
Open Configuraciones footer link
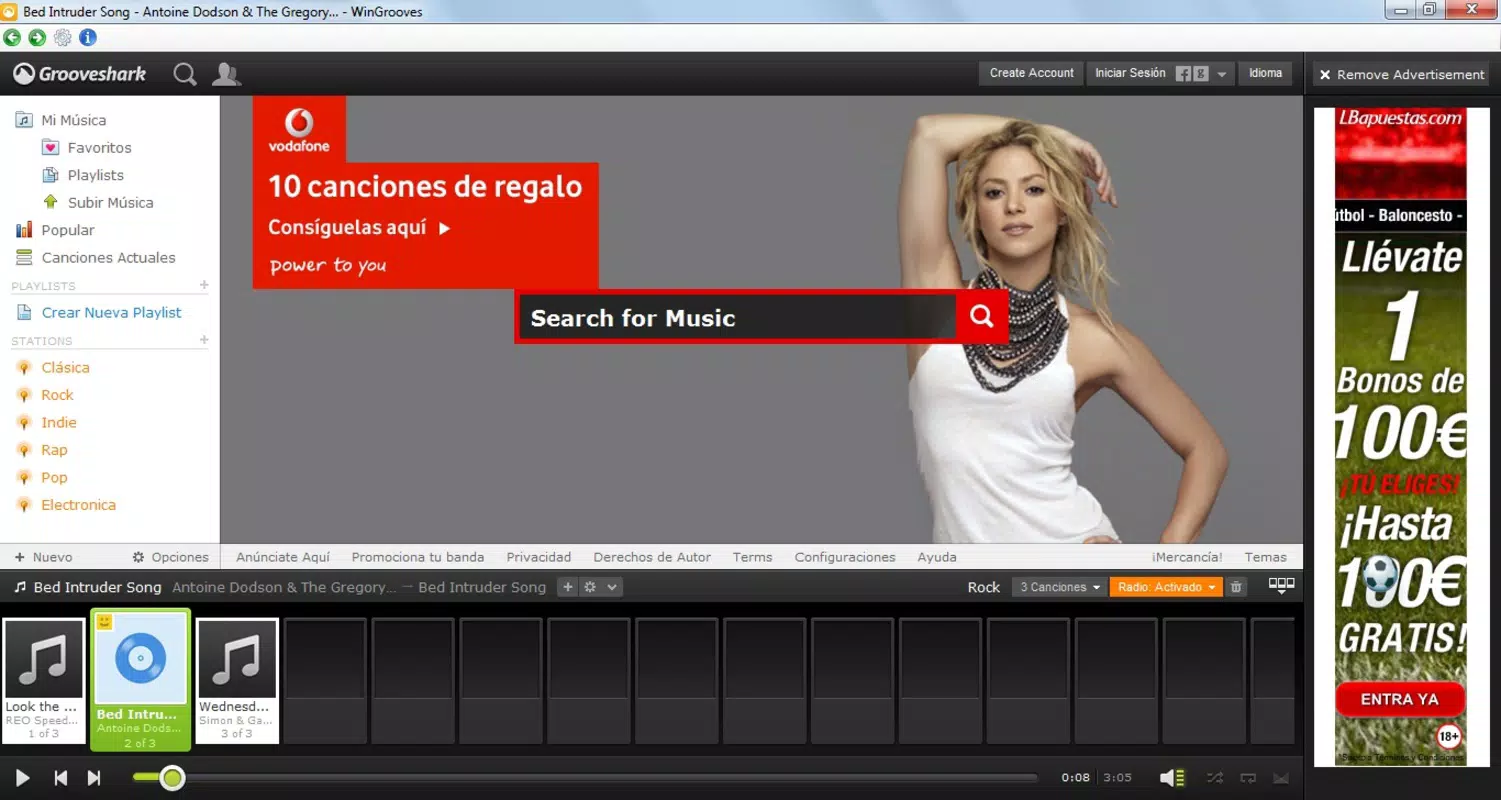[x=845, y=557]
